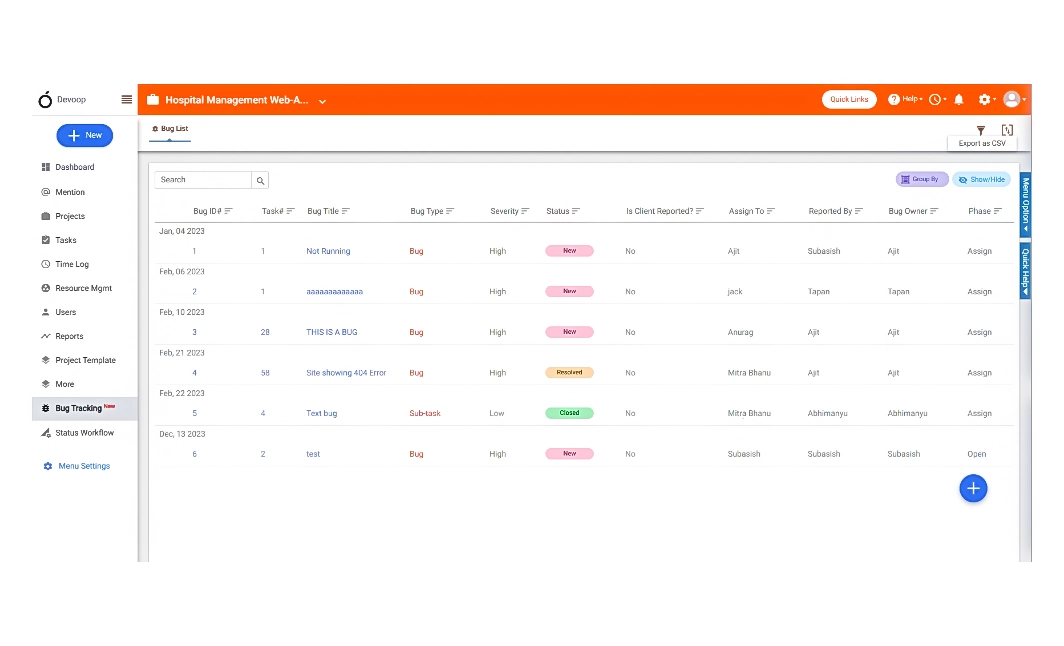Click the time log clock icon in header
This screenshot has width=1064, height=646.
(x=936, y=99)
